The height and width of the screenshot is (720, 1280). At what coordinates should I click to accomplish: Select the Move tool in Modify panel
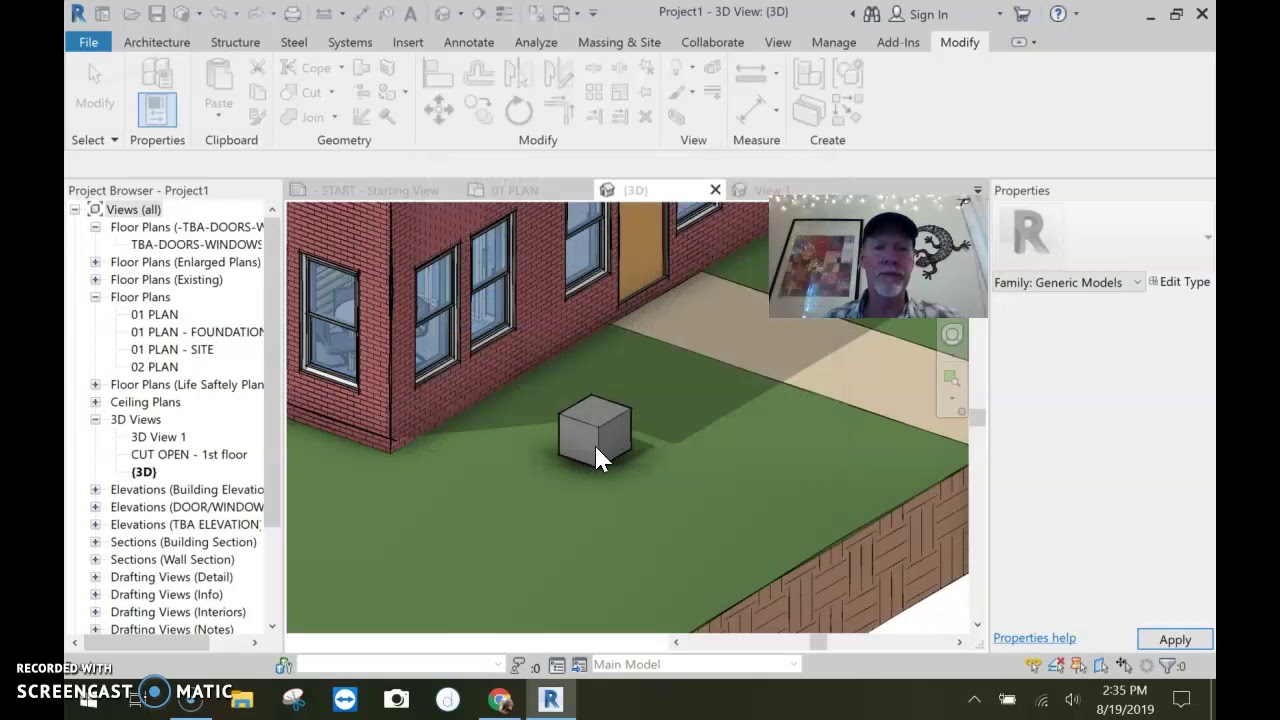pyautogui.click(x=438, y=110)
